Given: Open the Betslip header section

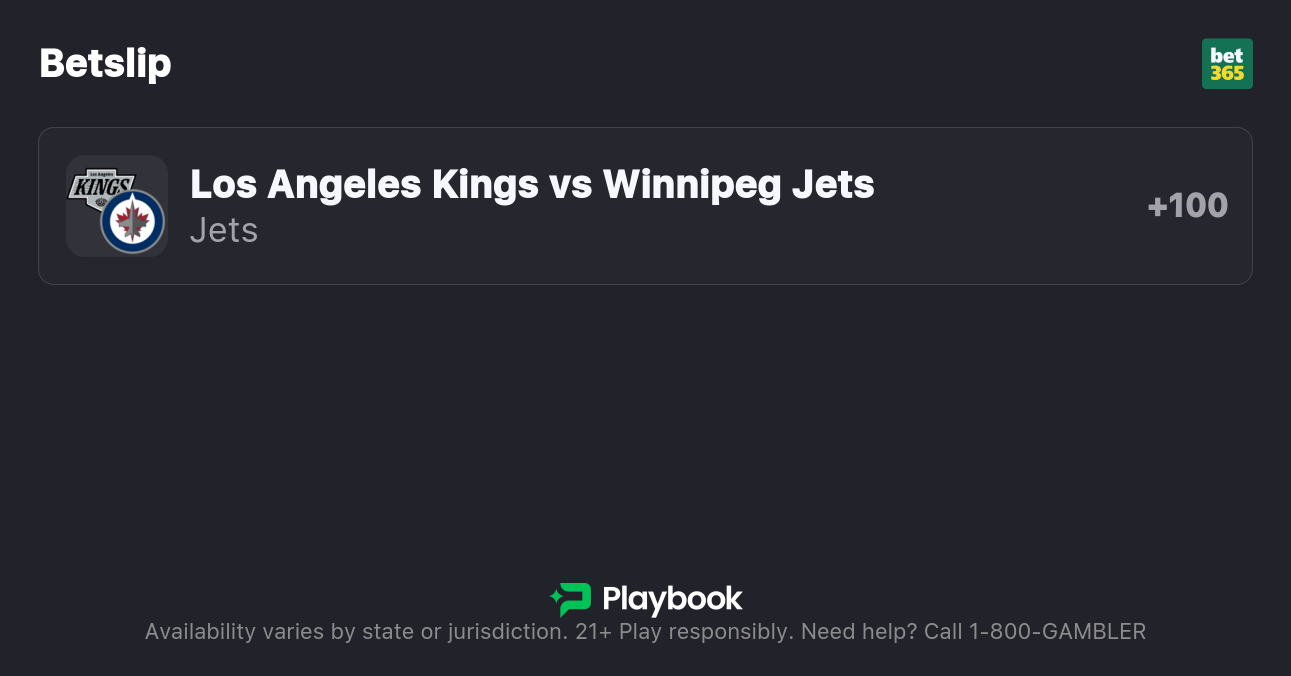Looking at the screenshot, I should point(105,63).
